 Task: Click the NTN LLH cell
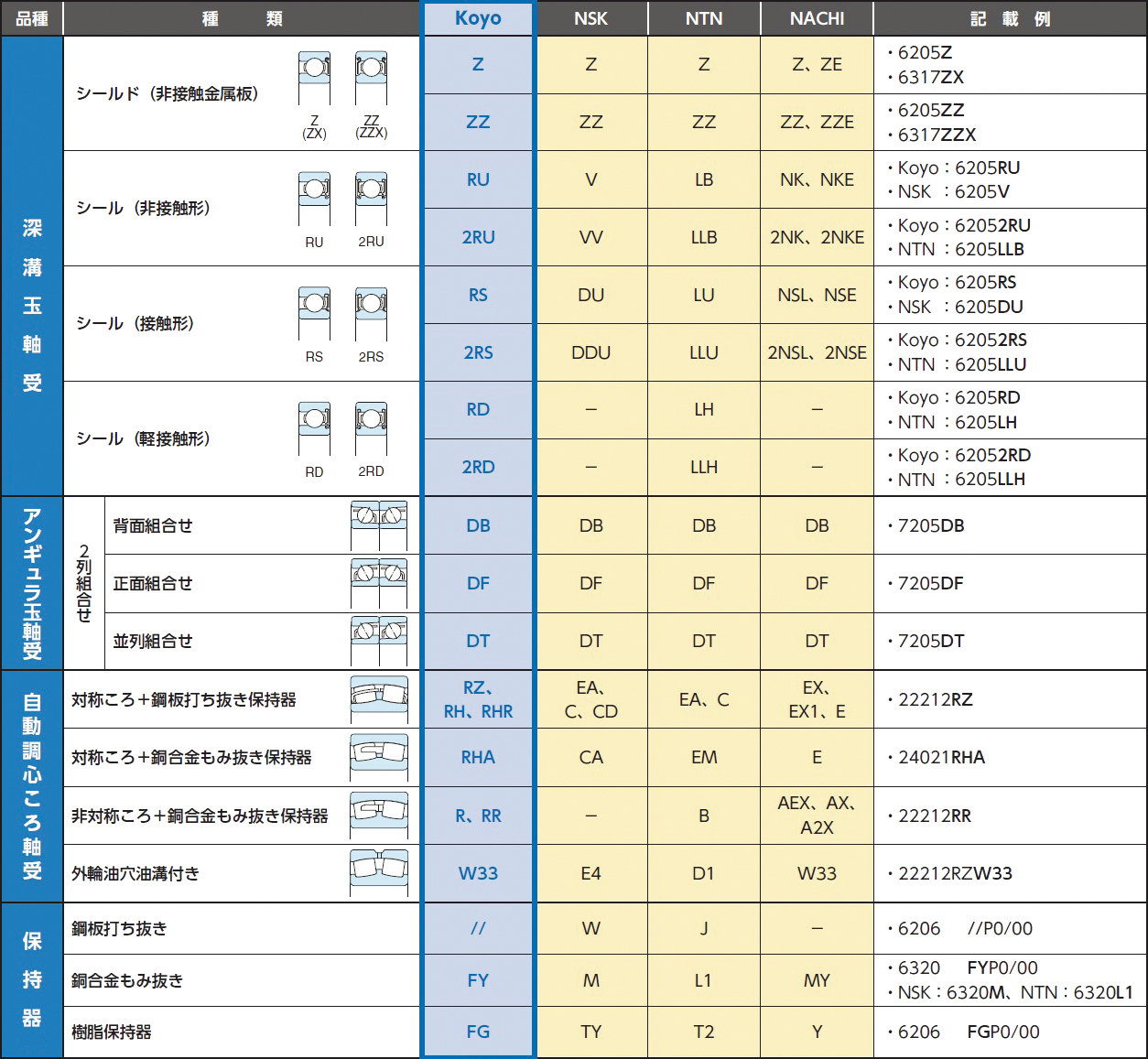pyautogui.click(x=703, y=467)
